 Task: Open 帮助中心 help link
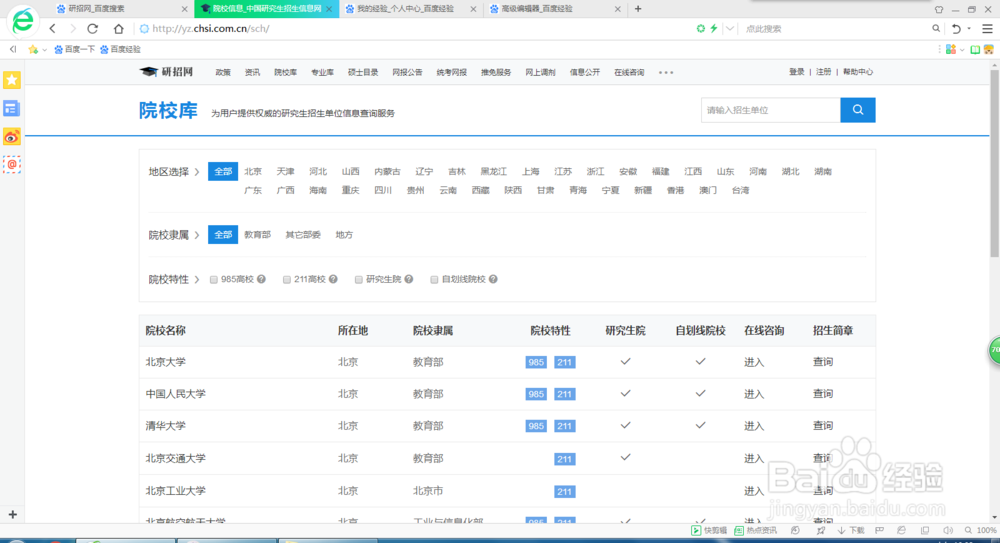click(858, 72)
